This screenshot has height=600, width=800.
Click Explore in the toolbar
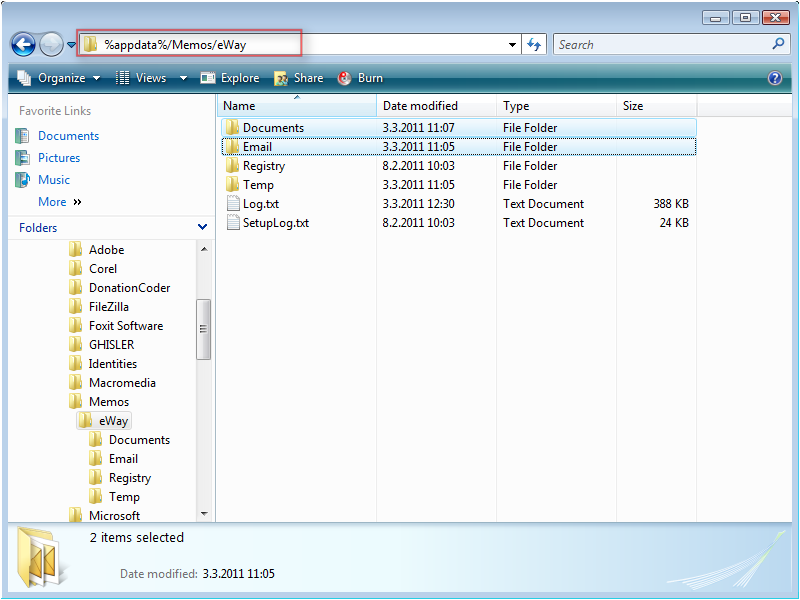(x=230, y=78)
